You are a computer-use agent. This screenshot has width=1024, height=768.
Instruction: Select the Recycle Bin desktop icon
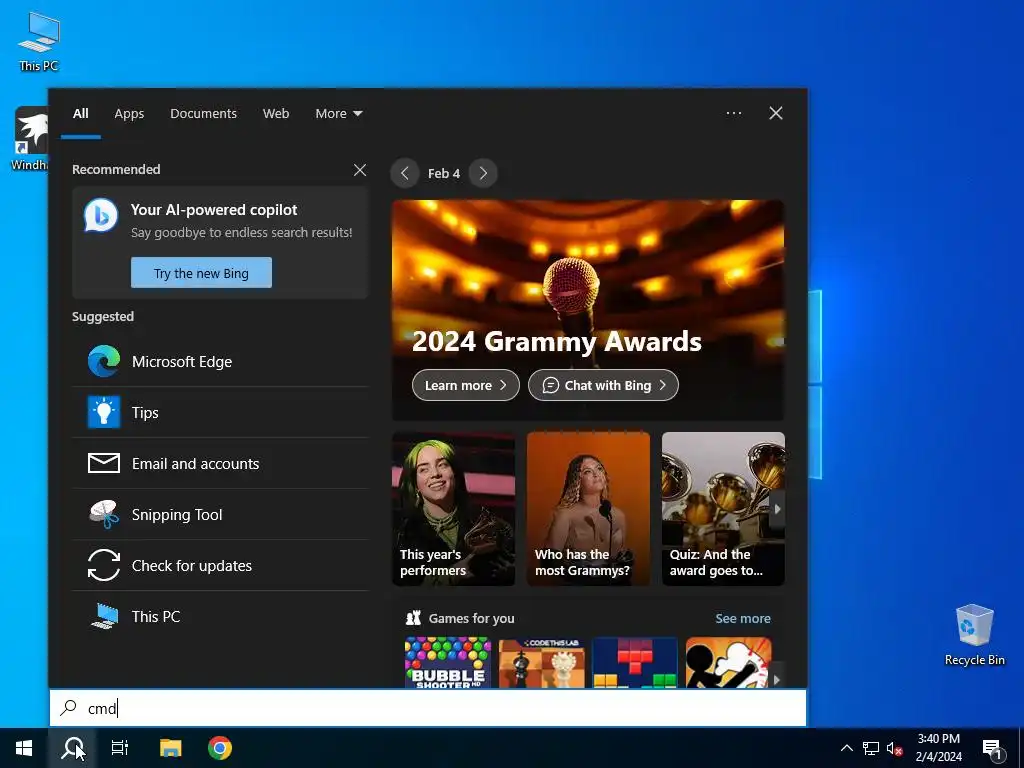pos(974,635)
